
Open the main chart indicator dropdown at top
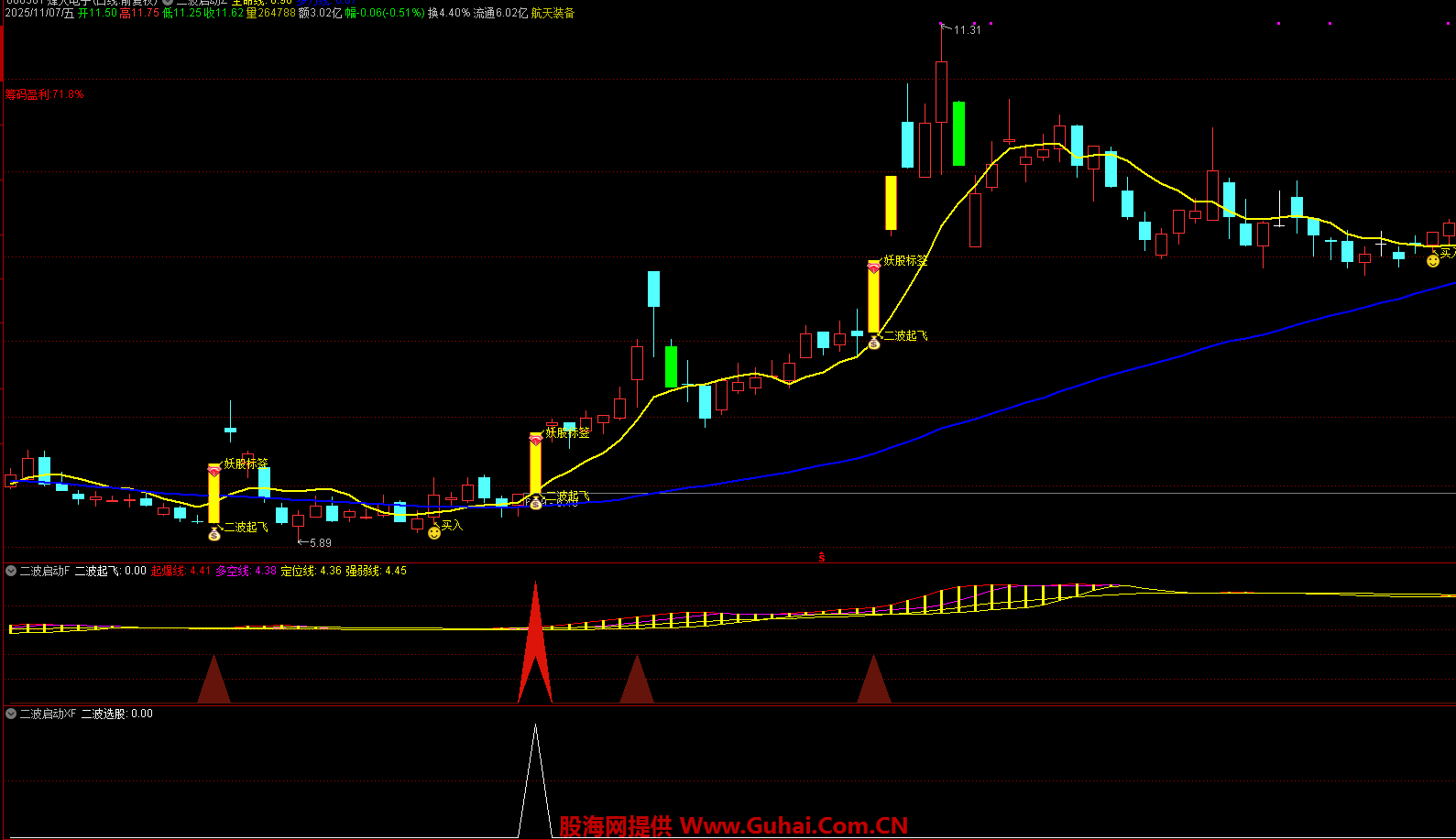(x=168, y=3)
